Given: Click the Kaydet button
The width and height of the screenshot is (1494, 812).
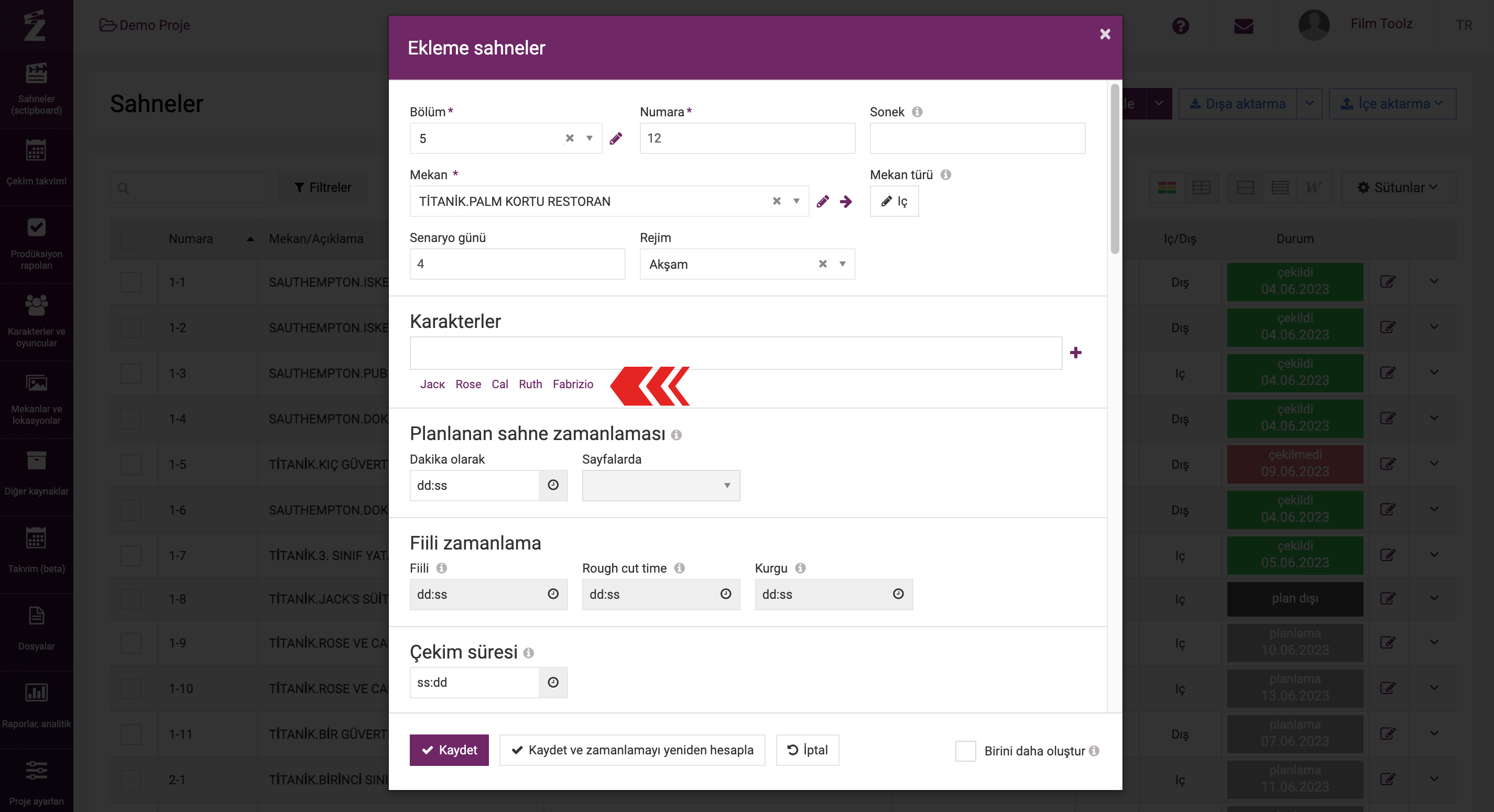Looking at the screenshot, I should [x=449, y=750].
